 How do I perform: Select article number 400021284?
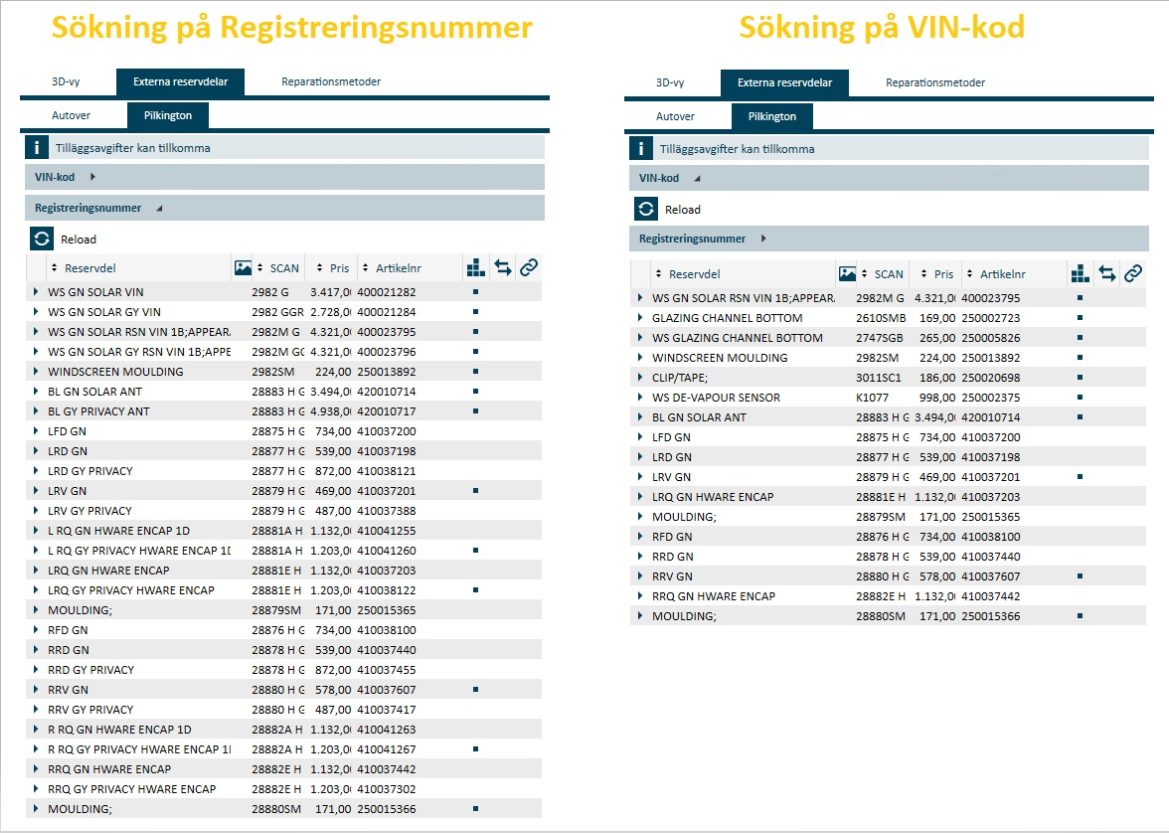(x=386, y=312)
